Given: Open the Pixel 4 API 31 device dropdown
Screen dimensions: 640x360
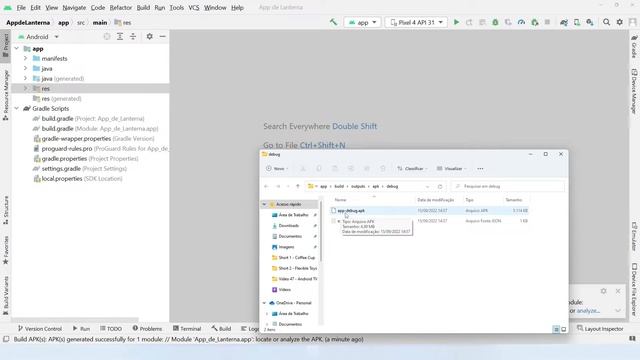Looking at the screenshot, I should click(416, 22).
